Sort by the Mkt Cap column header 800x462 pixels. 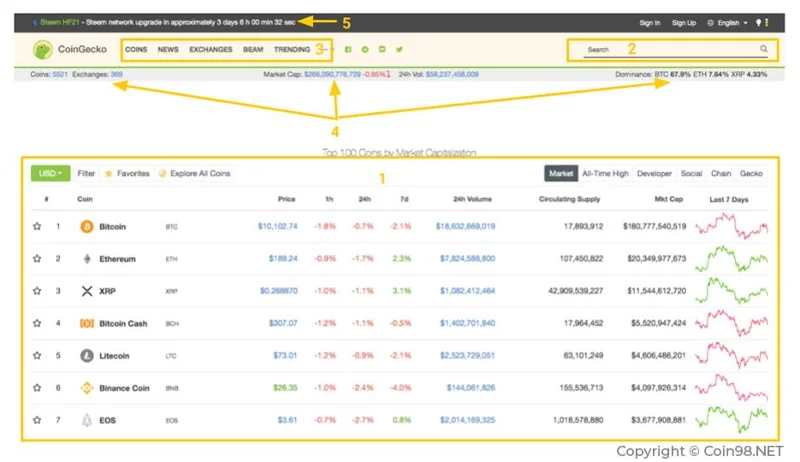[x=668, y=199]
